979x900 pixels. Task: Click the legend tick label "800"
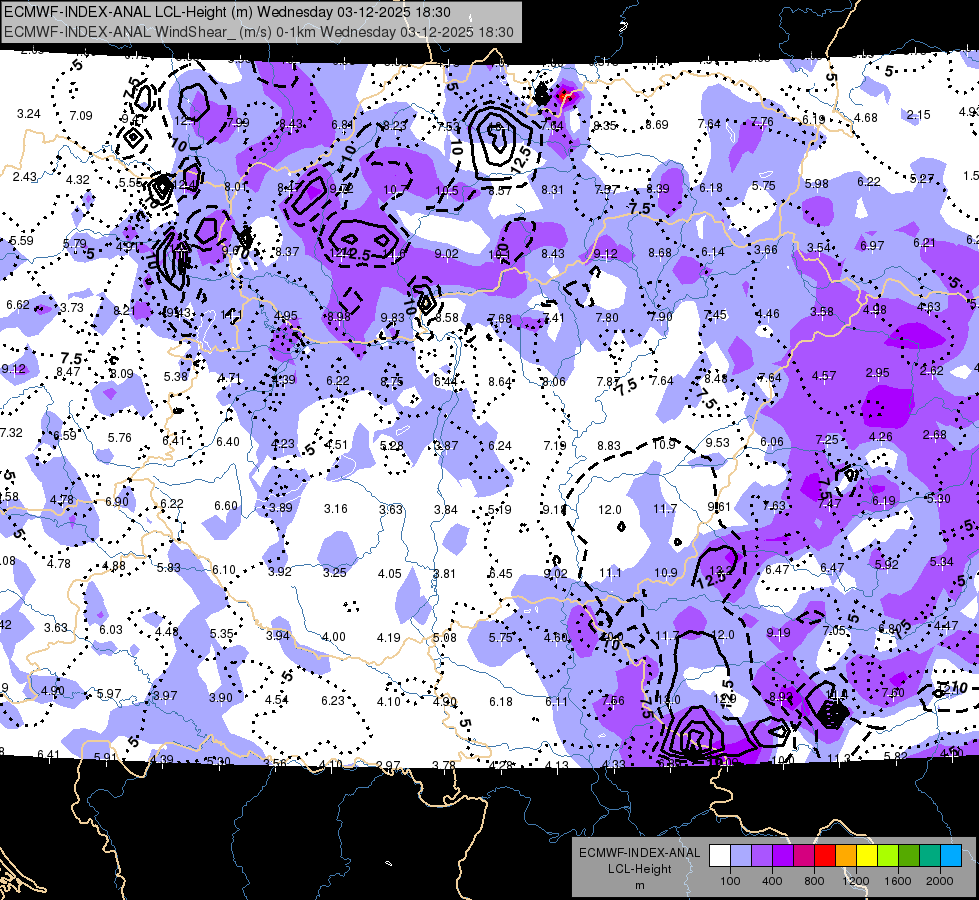[x=814, y=881]
